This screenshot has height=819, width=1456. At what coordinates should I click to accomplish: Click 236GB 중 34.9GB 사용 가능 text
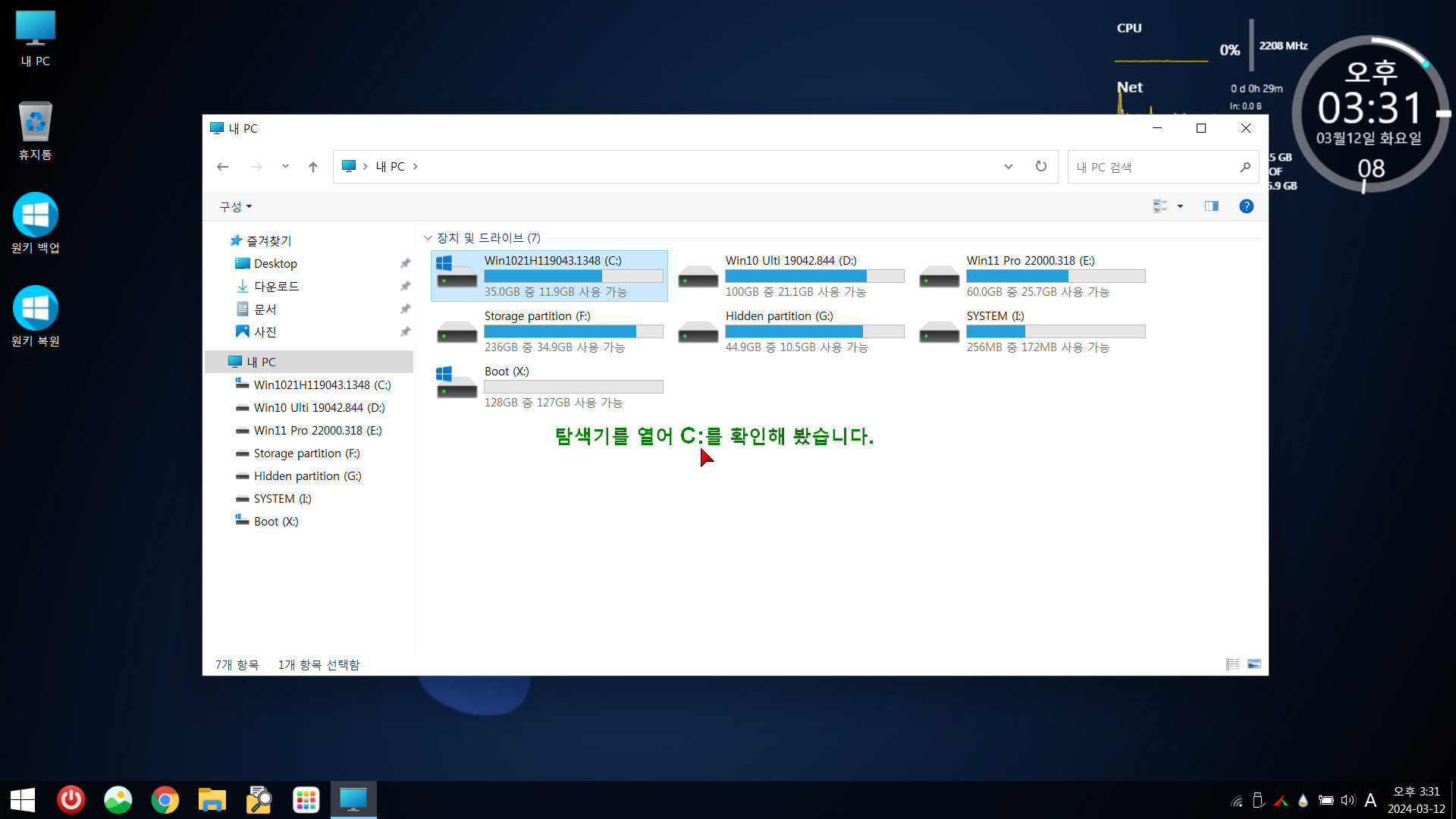554,347
